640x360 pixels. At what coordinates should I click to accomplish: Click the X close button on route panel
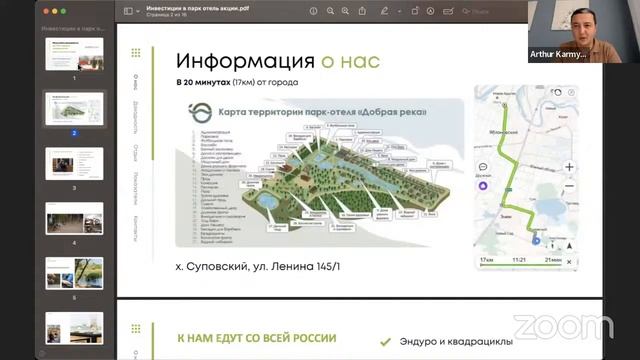click(569, 262)
